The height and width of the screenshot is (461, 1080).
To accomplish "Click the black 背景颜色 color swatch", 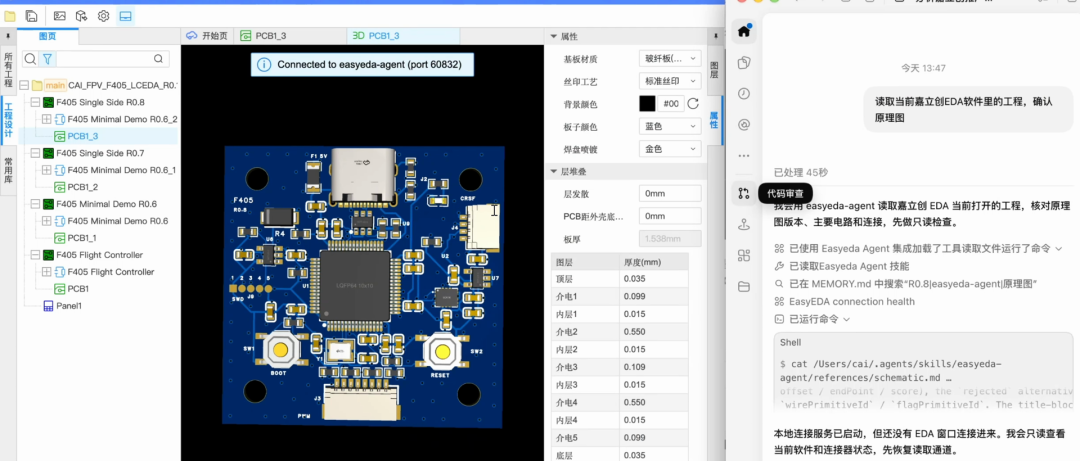I will 647,104.
